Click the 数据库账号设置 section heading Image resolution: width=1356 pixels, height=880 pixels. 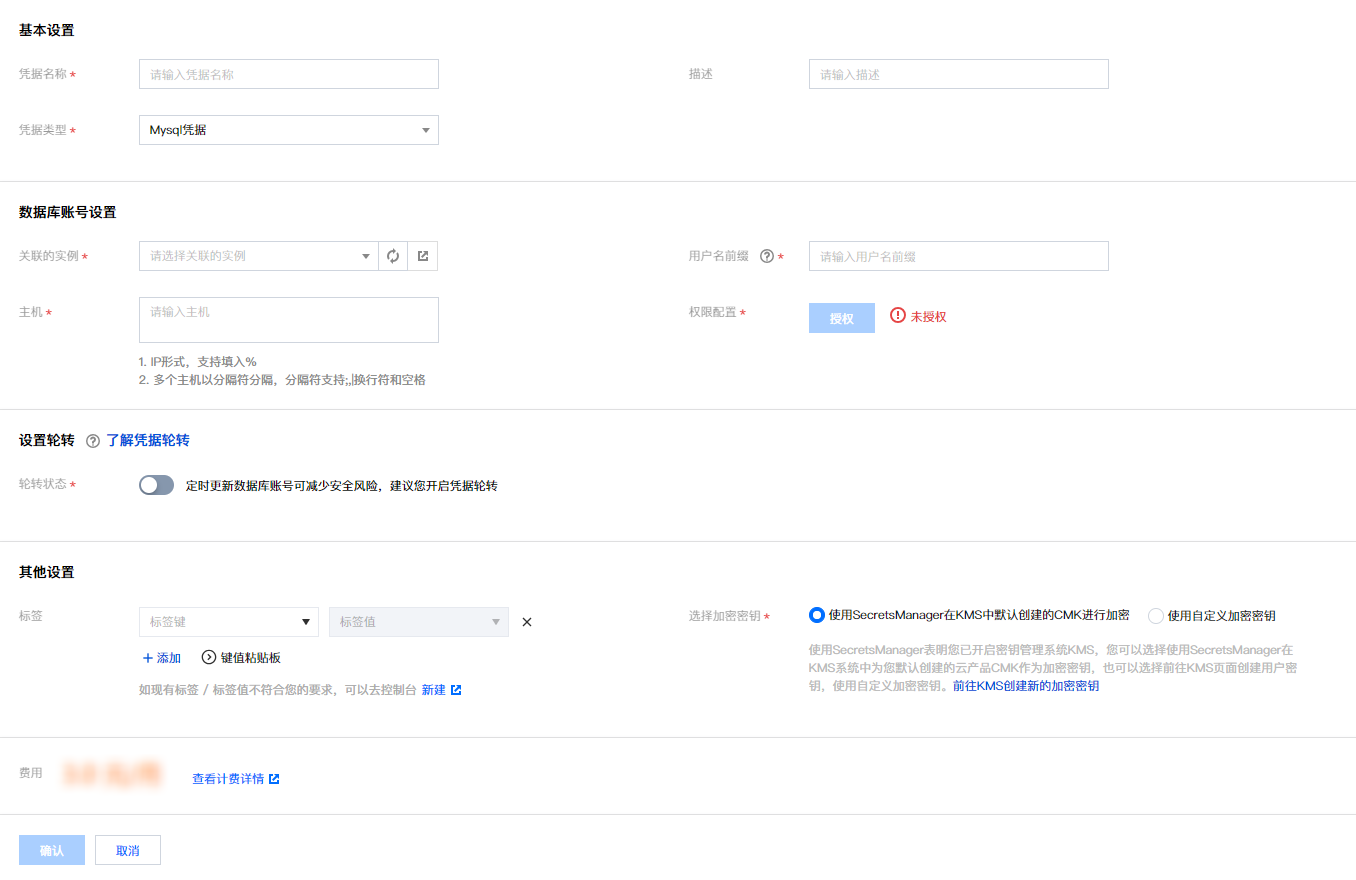(x=68, y=212)
